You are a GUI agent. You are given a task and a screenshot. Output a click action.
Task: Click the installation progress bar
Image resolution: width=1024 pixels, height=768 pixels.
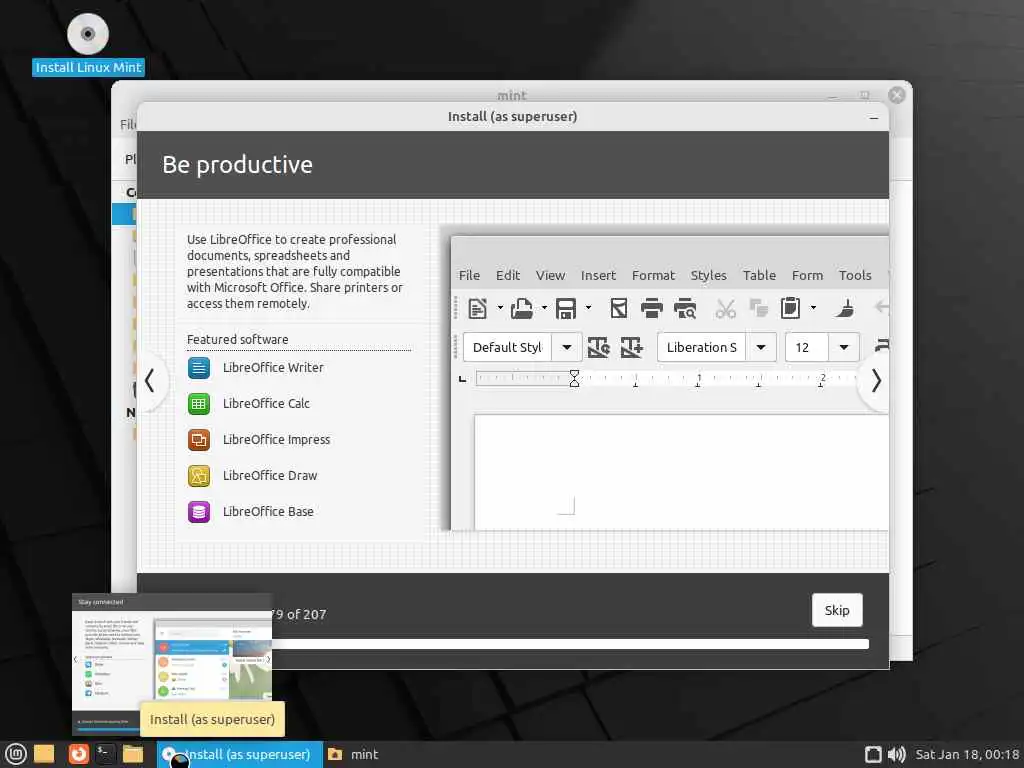click(x=569, y=644)
